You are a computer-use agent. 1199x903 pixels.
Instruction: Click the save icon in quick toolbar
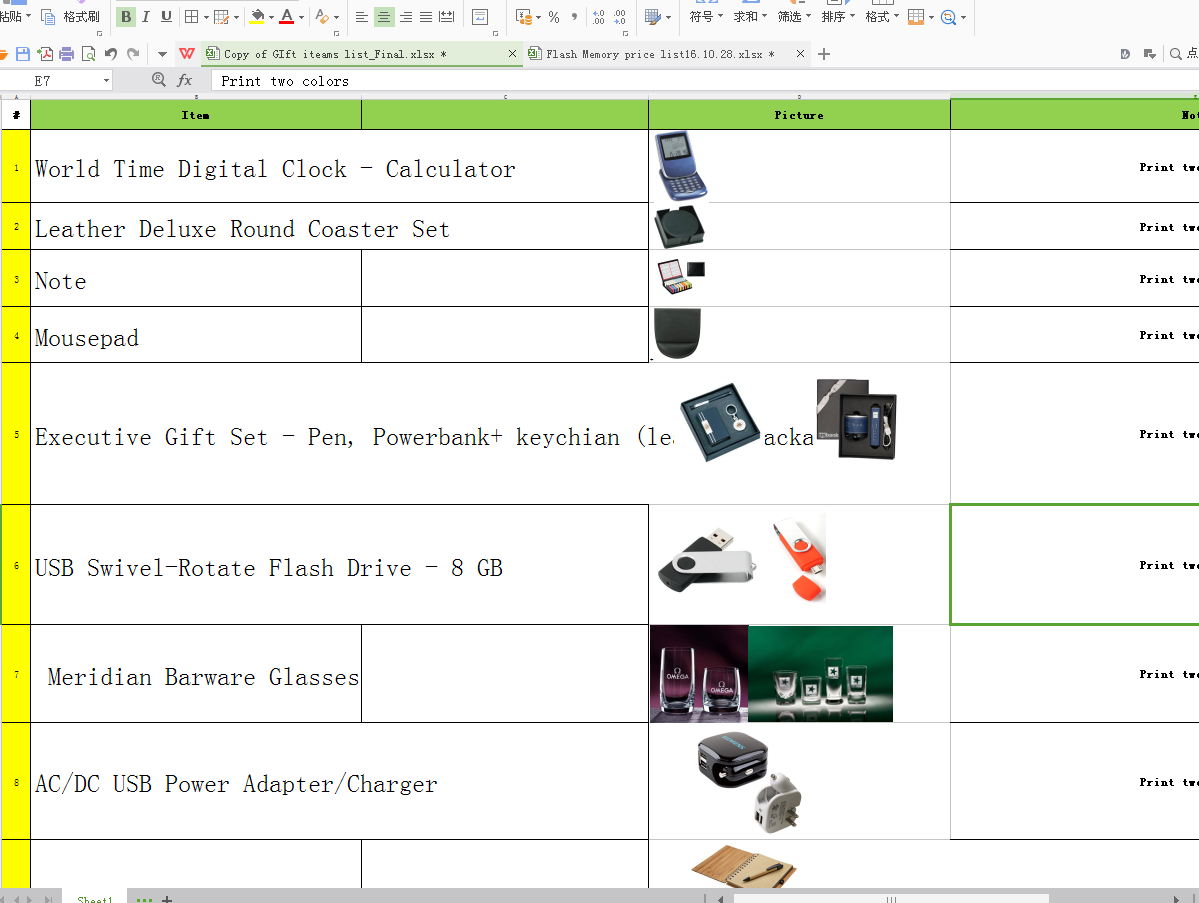pyautogui.click(x=23, y=54)
